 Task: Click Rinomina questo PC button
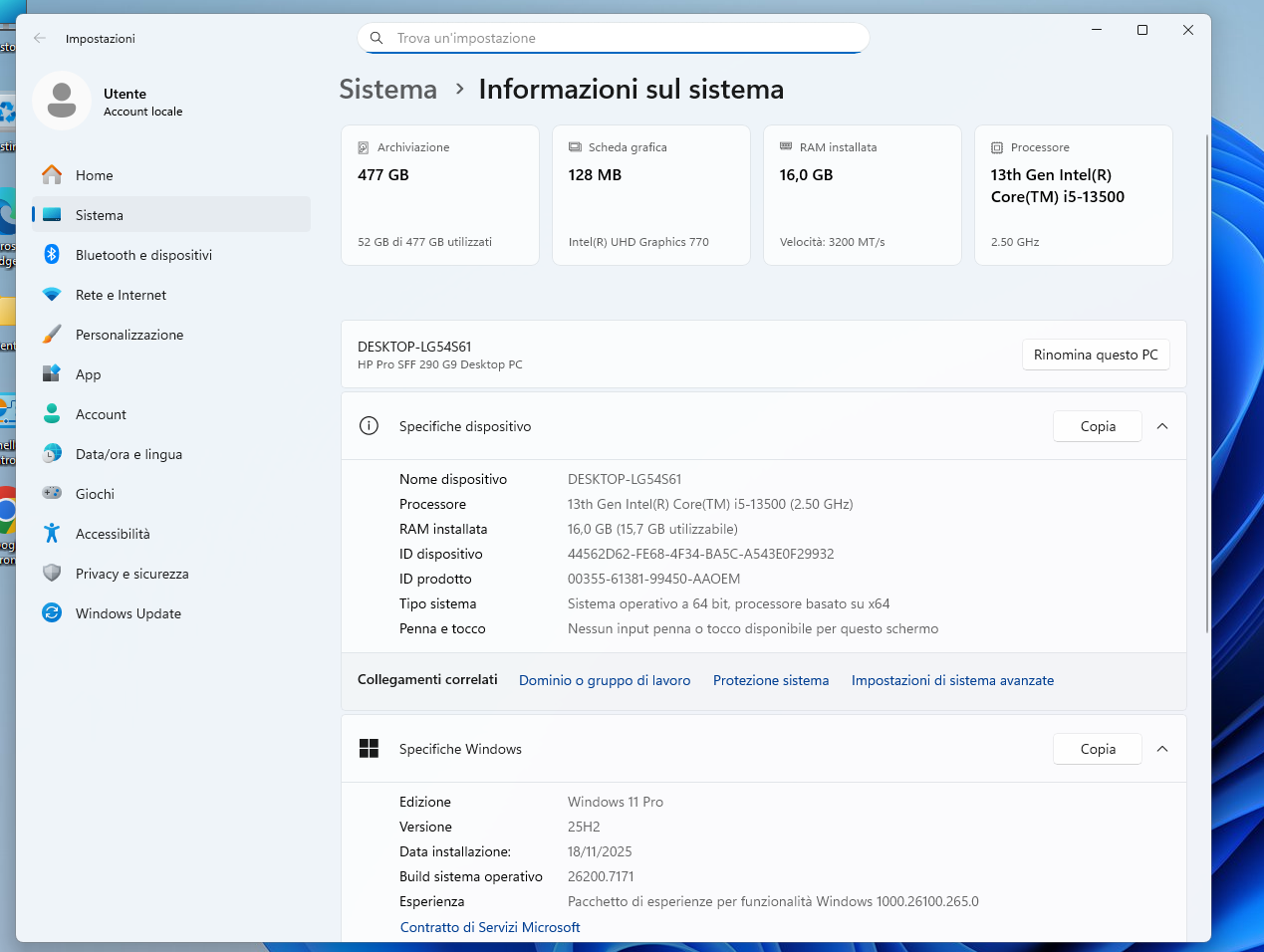coord(1096,355)
